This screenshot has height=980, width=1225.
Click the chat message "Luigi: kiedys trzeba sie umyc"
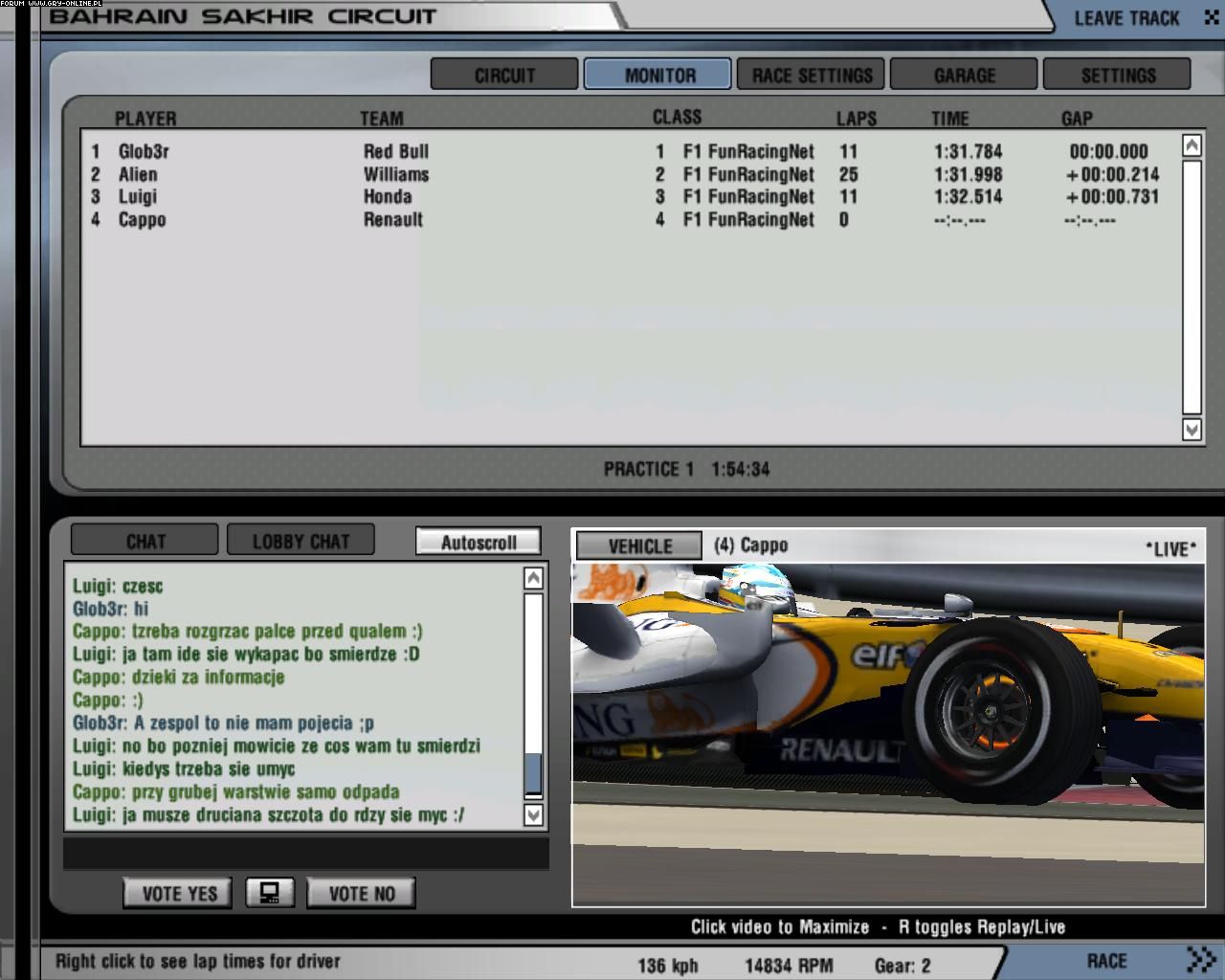[184, 769]
